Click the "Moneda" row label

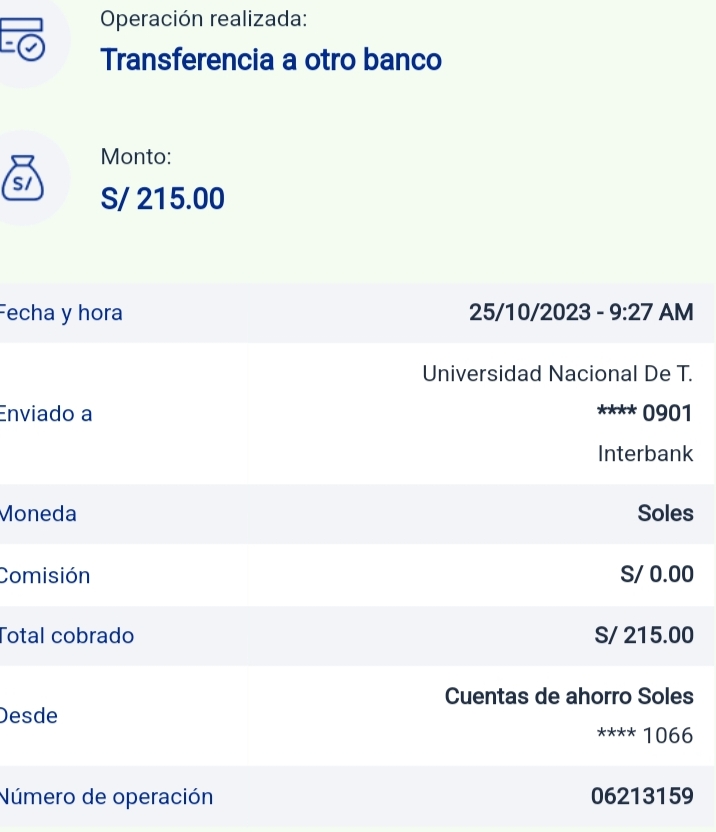coord(39,514)
